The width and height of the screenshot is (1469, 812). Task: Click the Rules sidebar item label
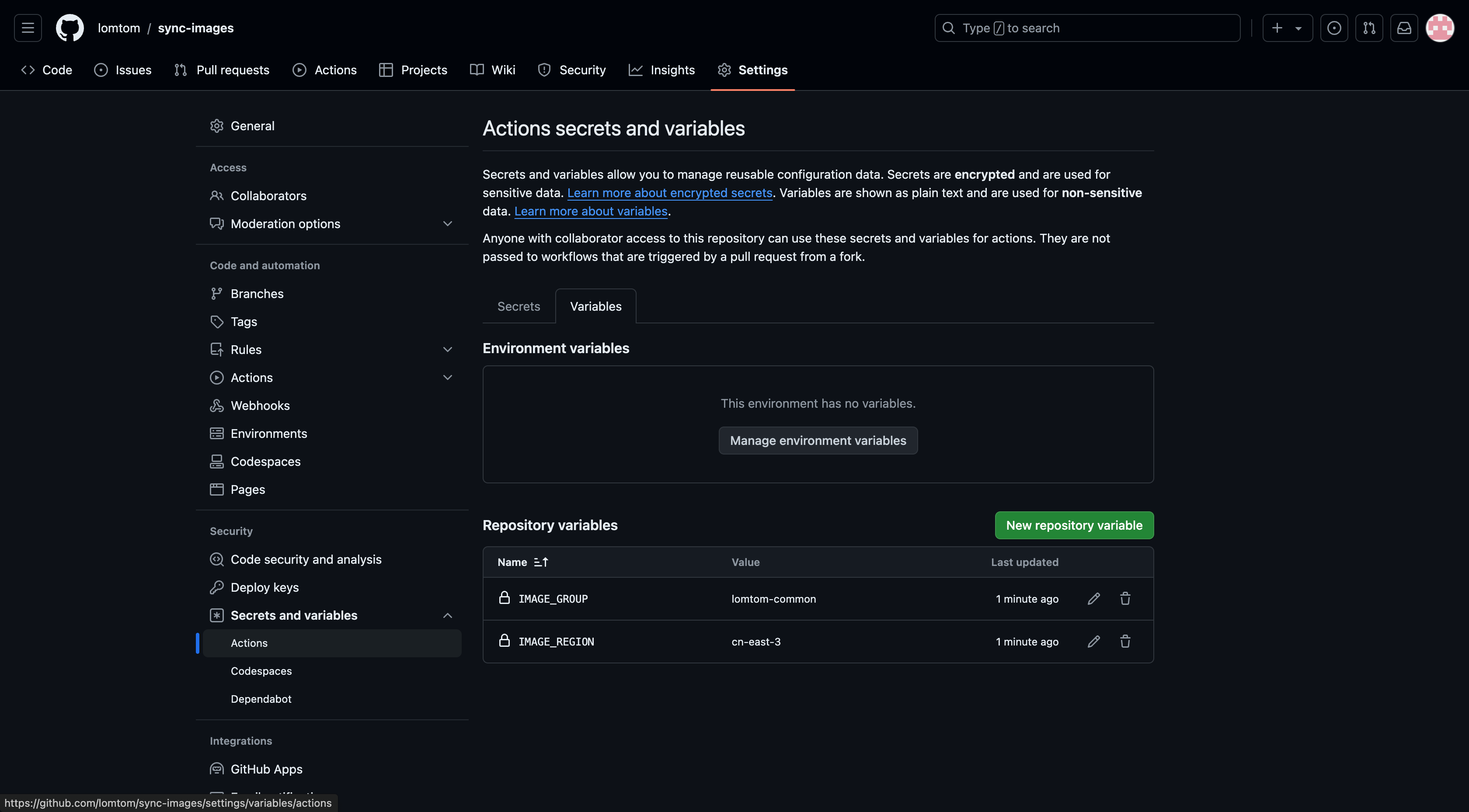click(x=246, y=350)
